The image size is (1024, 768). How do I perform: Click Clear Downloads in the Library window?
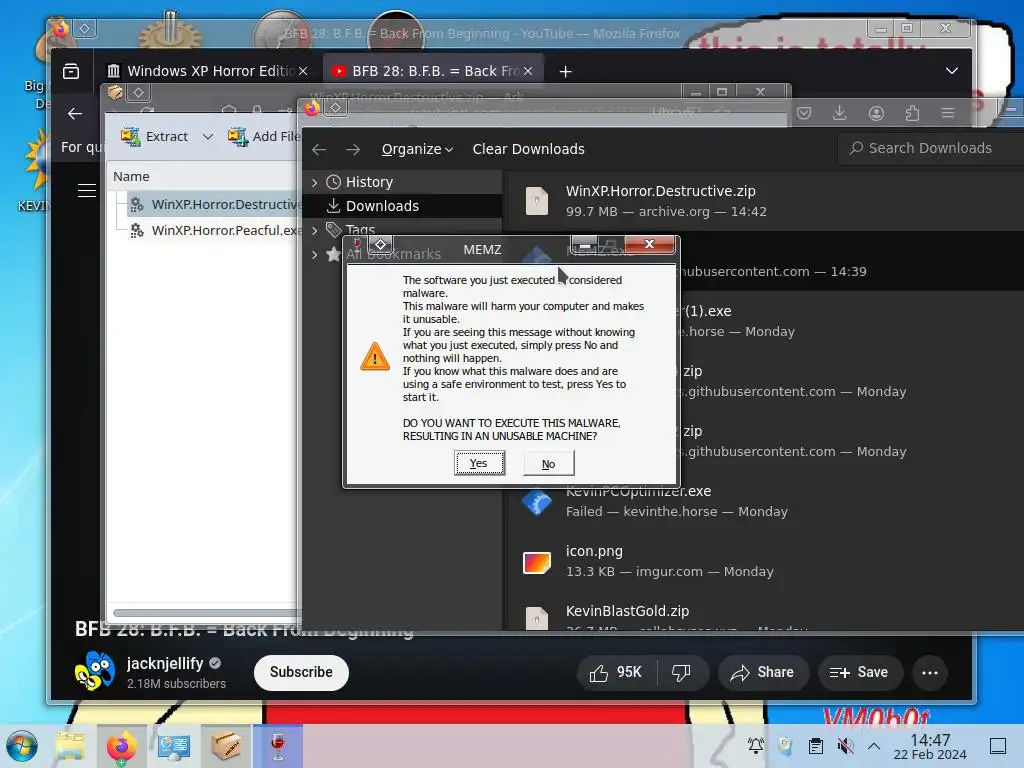[x=528, y=149]
